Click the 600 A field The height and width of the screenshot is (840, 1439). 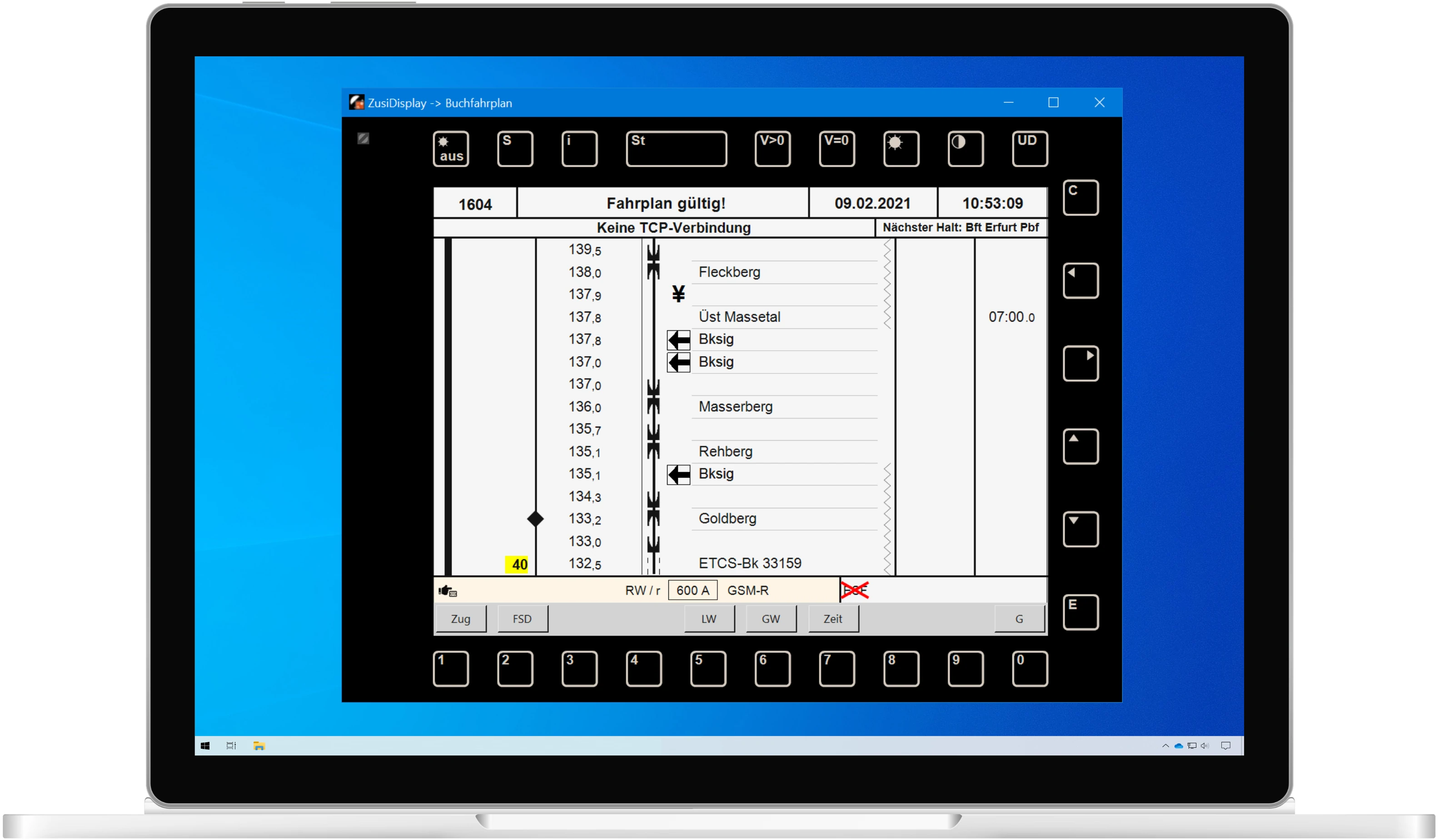692,590
